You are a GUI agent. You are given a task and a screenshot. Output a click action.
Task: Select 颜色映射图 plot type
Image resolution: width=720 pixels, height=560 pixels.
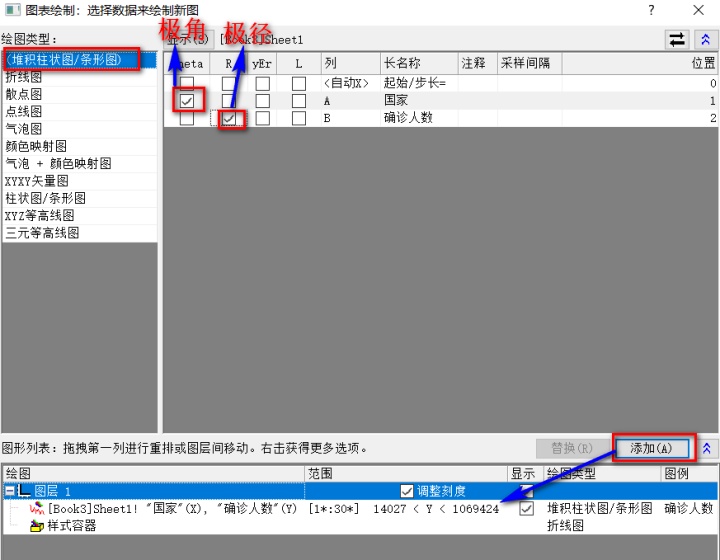[79, 146]
